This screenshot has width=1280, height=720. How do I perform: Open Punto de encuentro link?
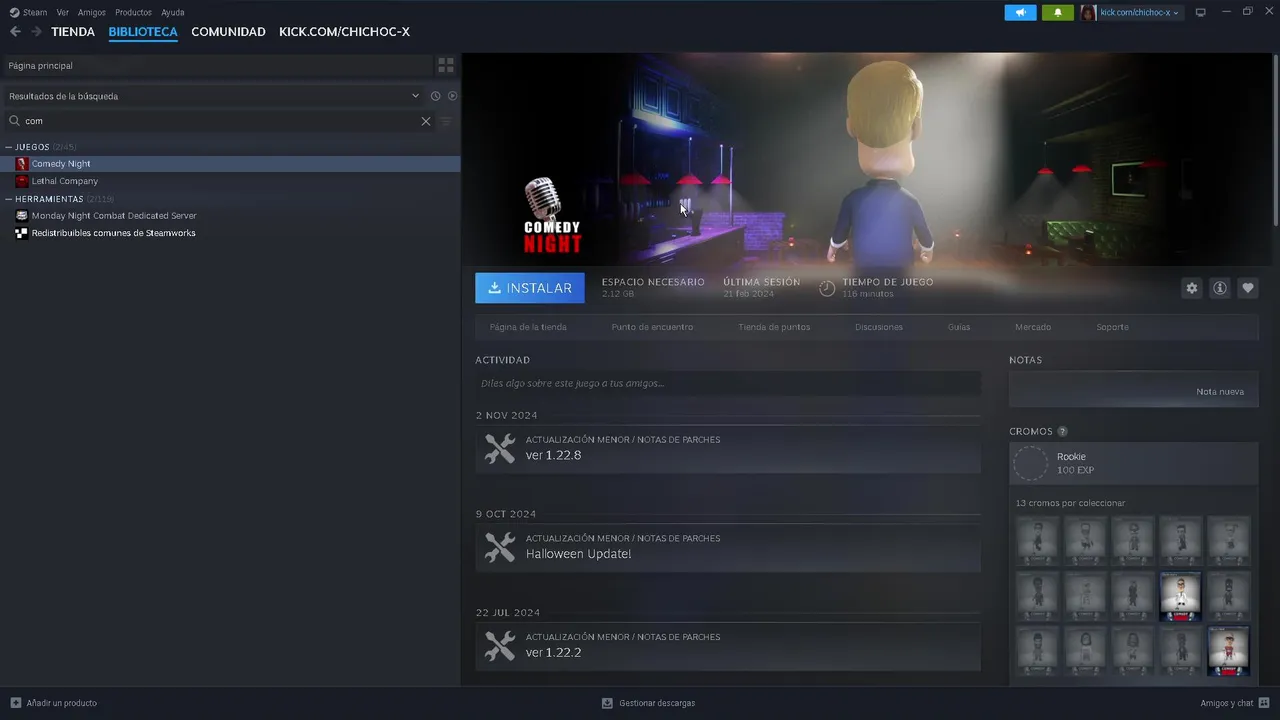(x=652, y=327)
